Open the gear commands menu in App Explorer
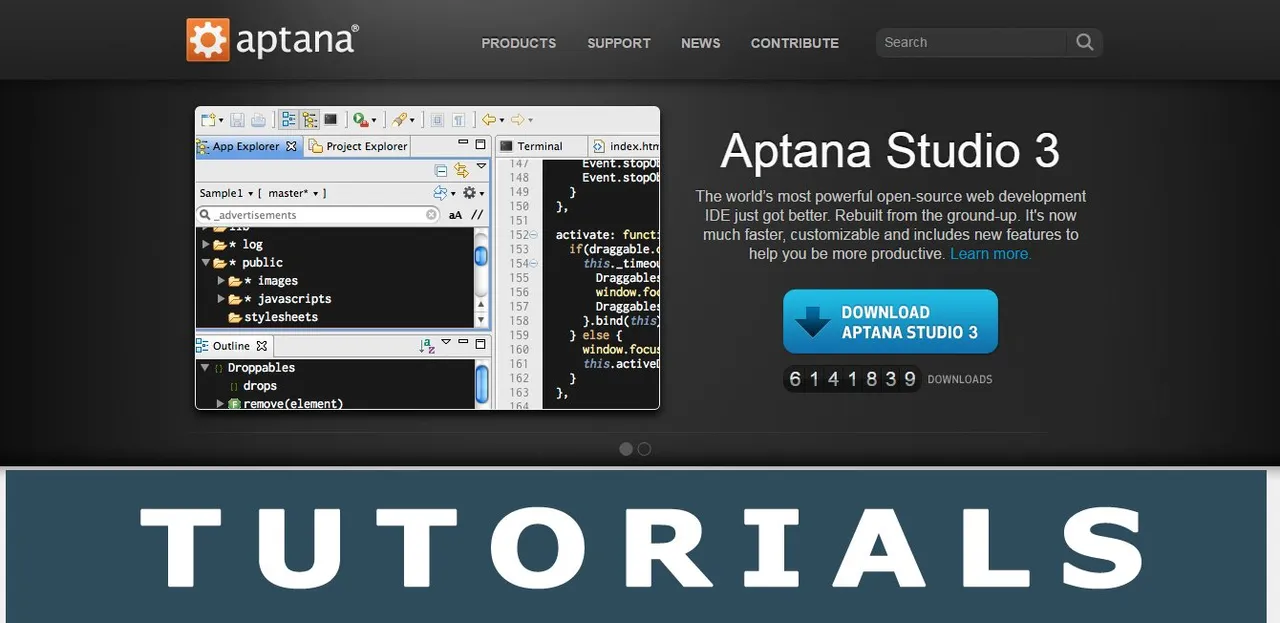This screenshot has width=1280, height=623. coord(472,193)
